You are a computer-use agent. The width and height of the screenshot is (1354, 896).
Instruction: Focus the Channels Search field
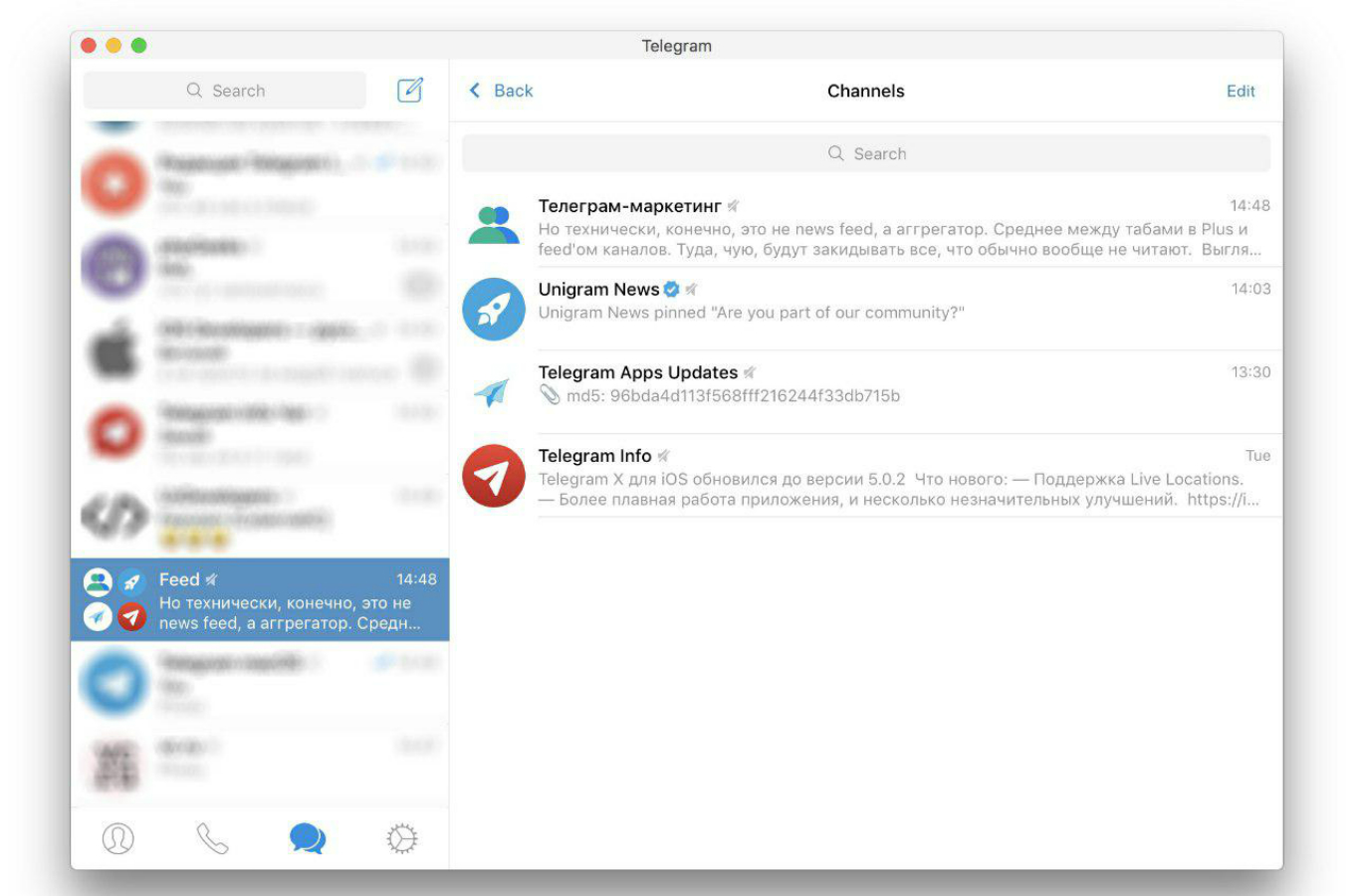click(866, 153)
